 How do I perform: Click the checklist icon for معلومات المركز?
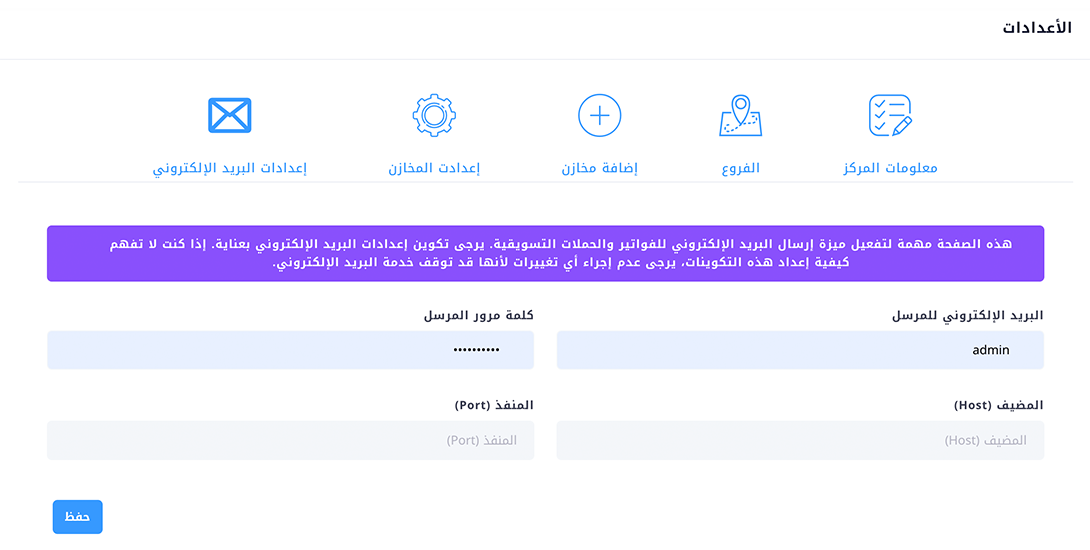tap(890, 116)
